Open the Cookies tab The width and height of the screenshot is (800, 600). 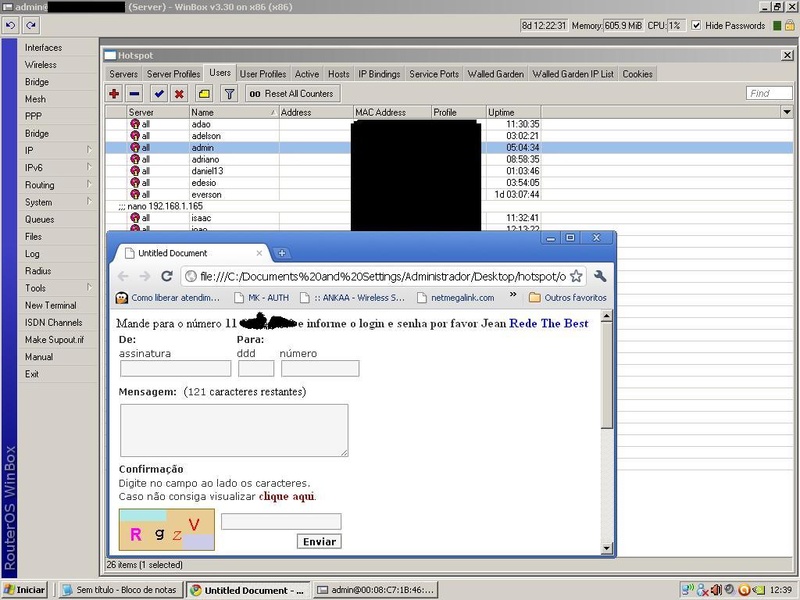(x=637, y=74)
